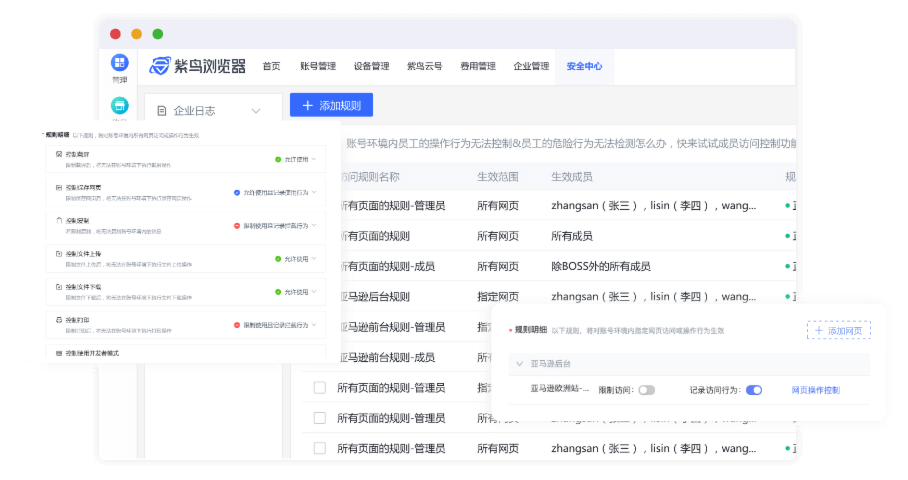Click the 紫鸟浏览器 logo icon
This screenshot has width=908, height=480.
pyautogui.click(x=159, y=66)
